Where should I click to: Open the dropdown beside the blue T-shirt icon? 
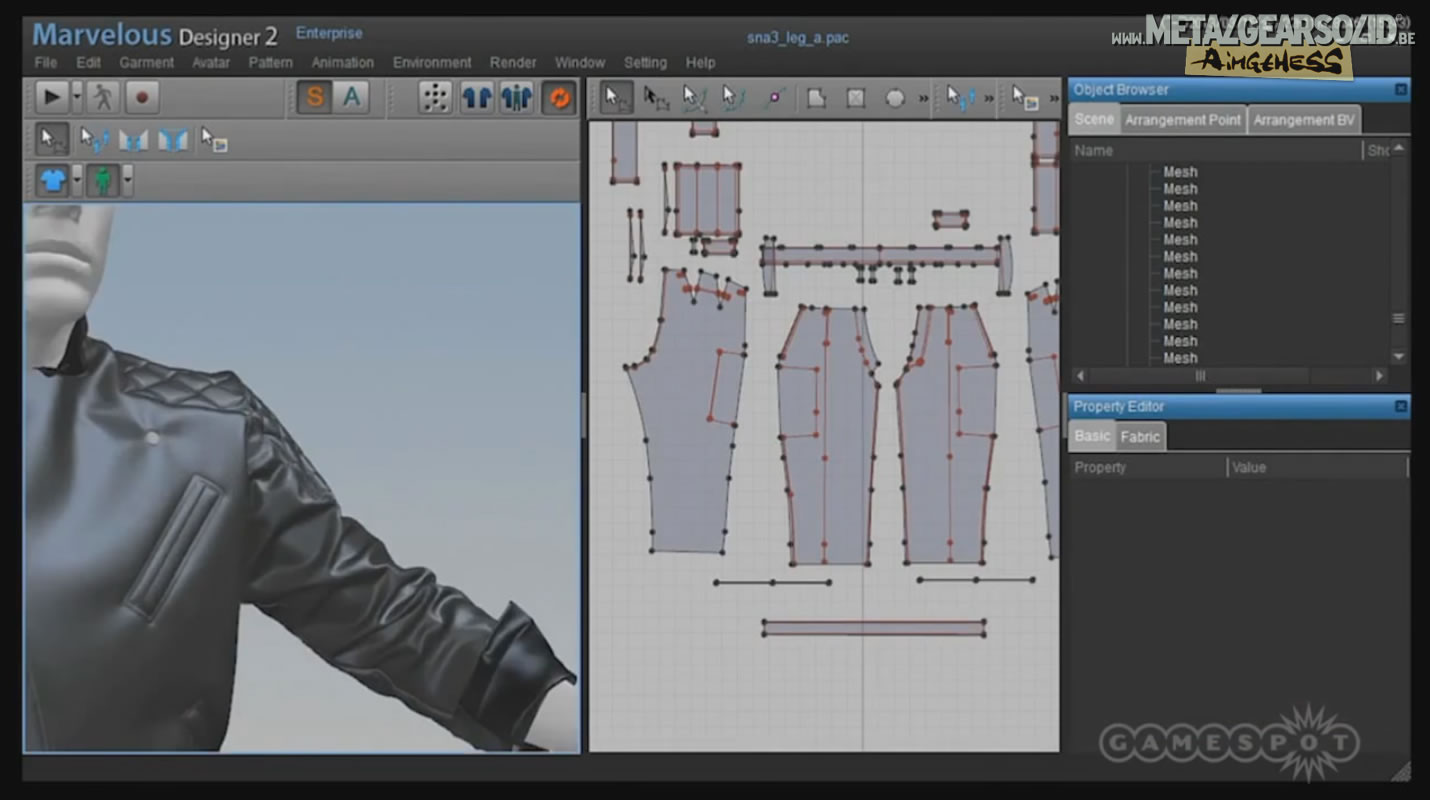point(77,181)
